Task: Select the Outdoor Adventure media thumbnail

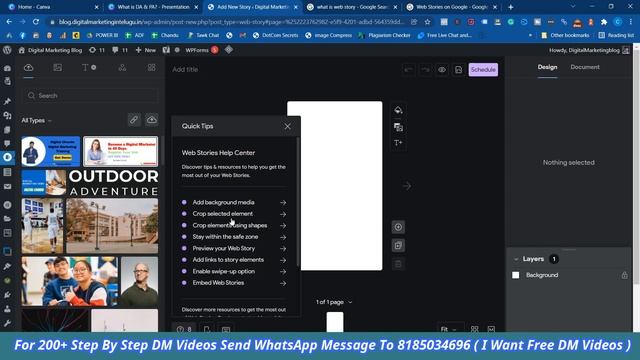Action: click(x=113, y=183)
